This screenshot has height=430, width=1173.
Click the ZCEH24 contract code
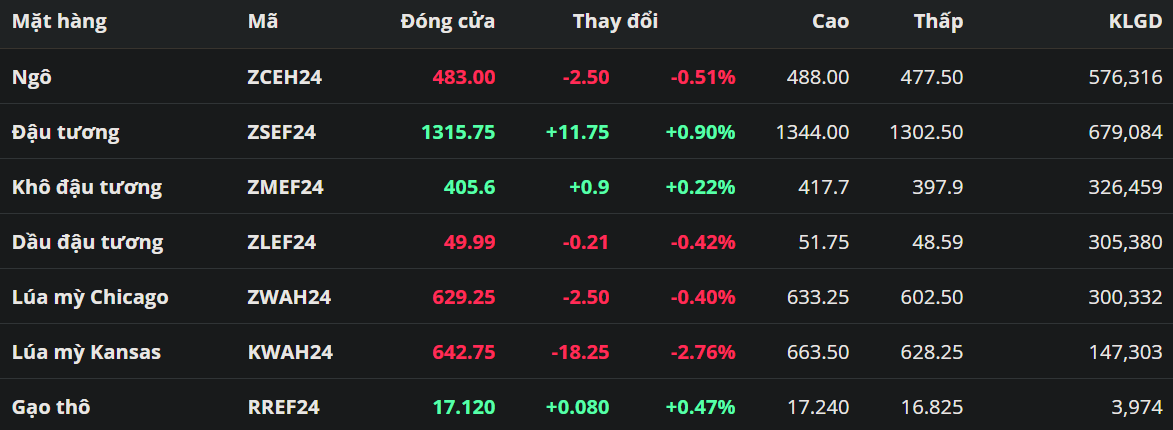[284, 77]
